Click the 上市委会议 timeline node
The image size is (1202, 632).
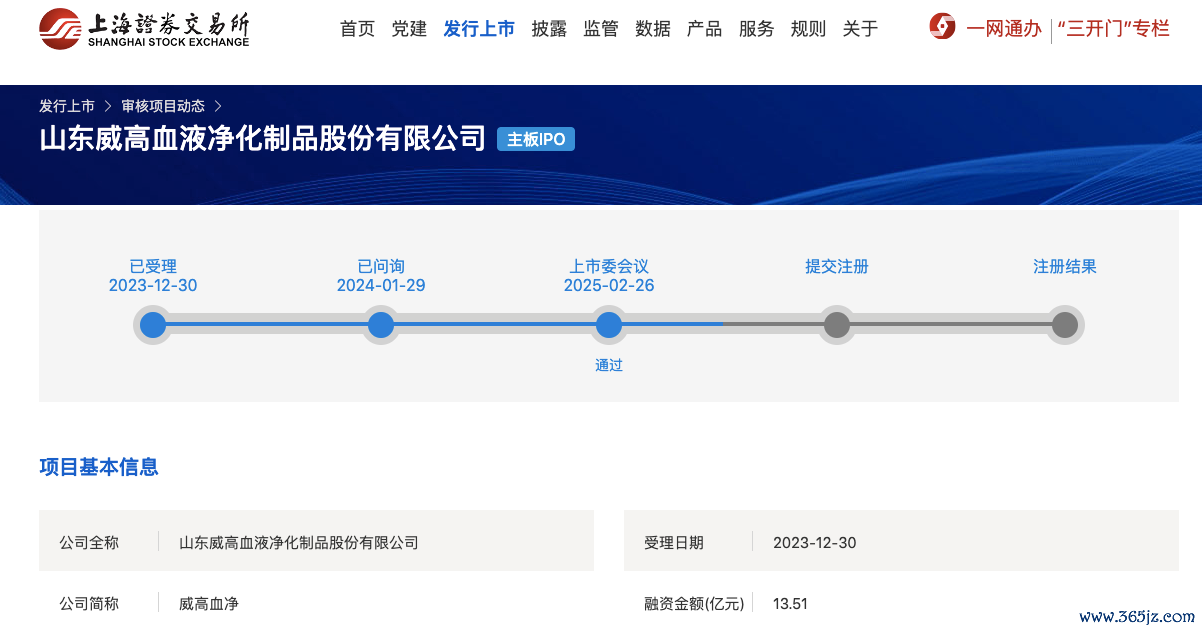tap(609, 325)
